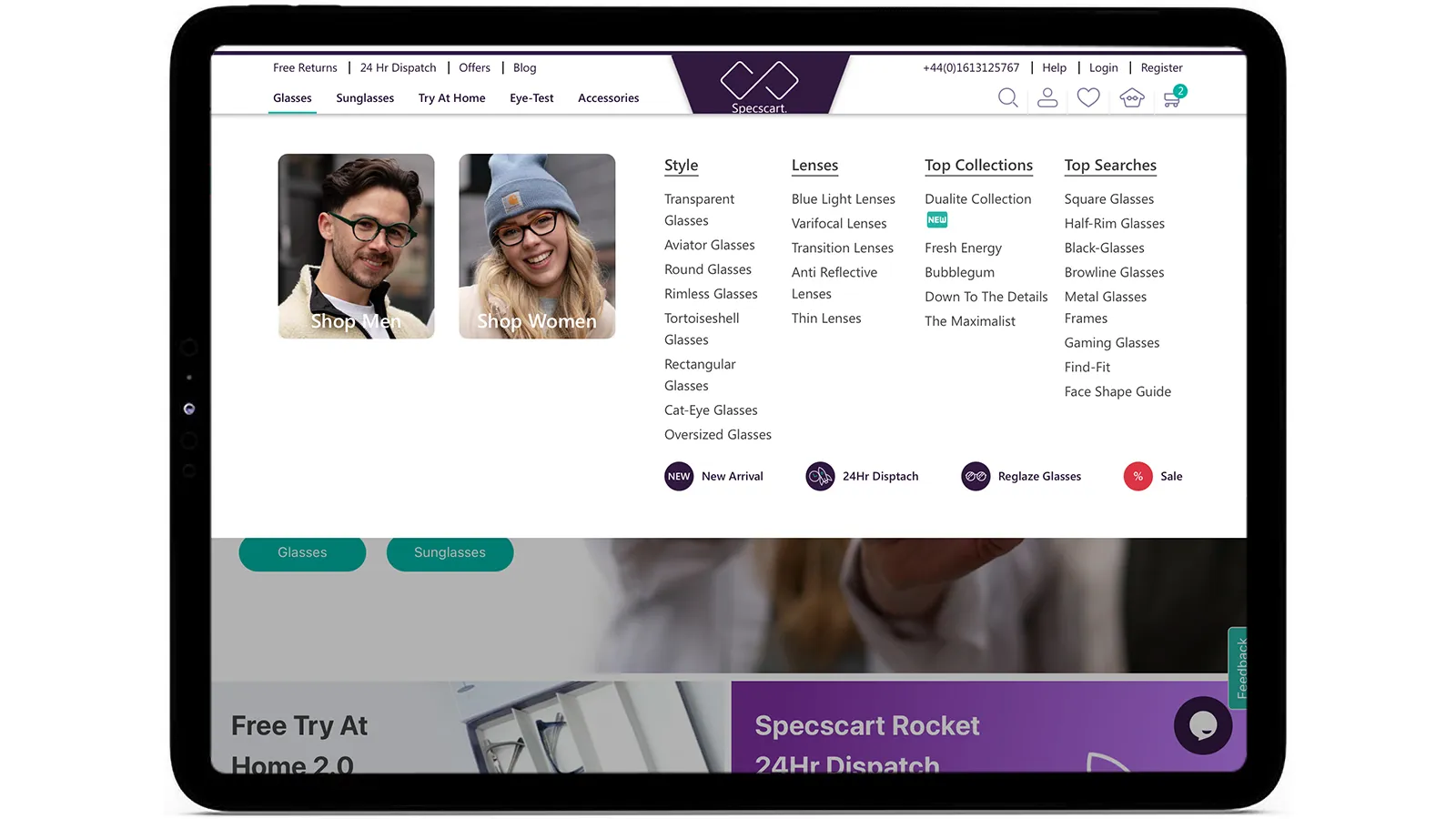
Task: Click Browline Glasses top search
Action: point(1115,273)
